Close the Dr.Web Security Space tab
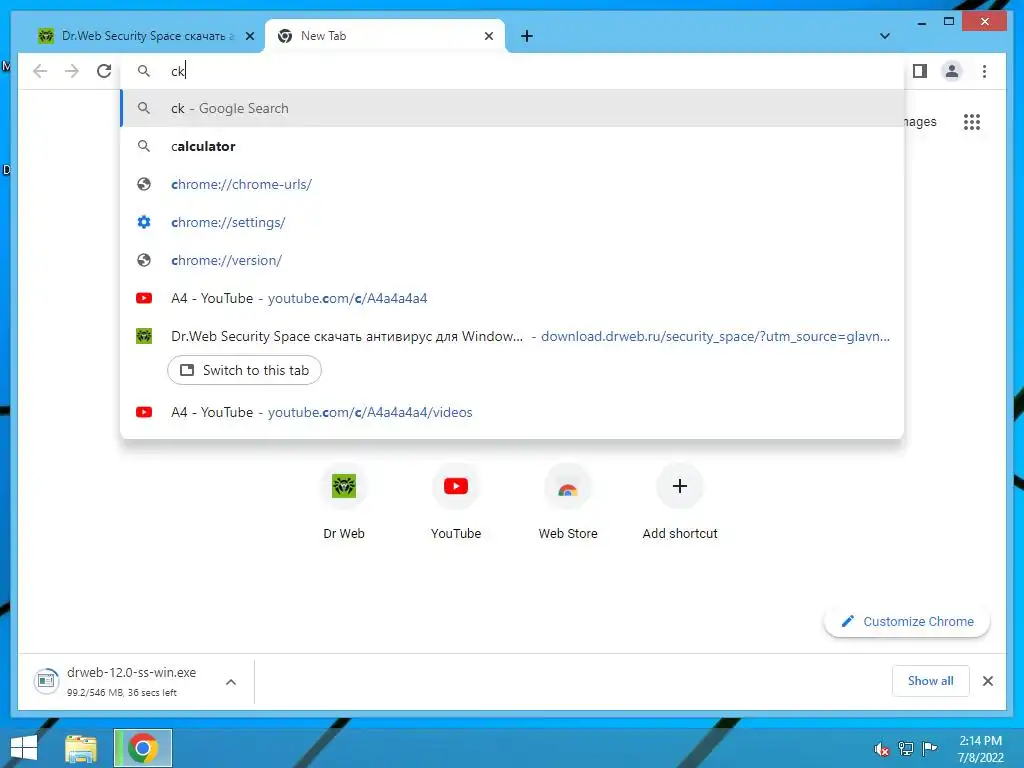 point(249,36)
